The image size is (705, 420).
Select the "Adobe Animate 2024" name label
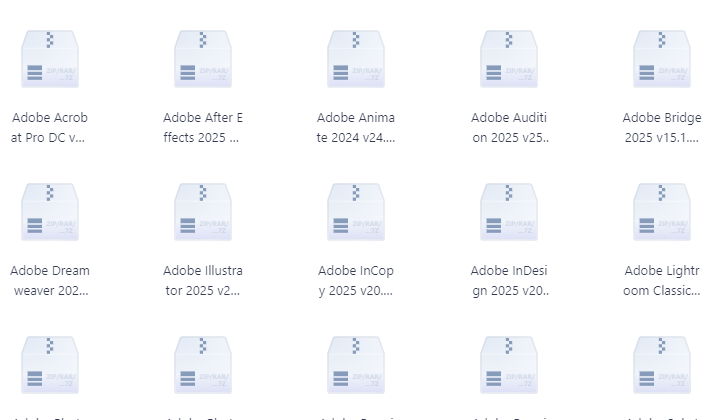pyautogui.click(x=356, y=128)
